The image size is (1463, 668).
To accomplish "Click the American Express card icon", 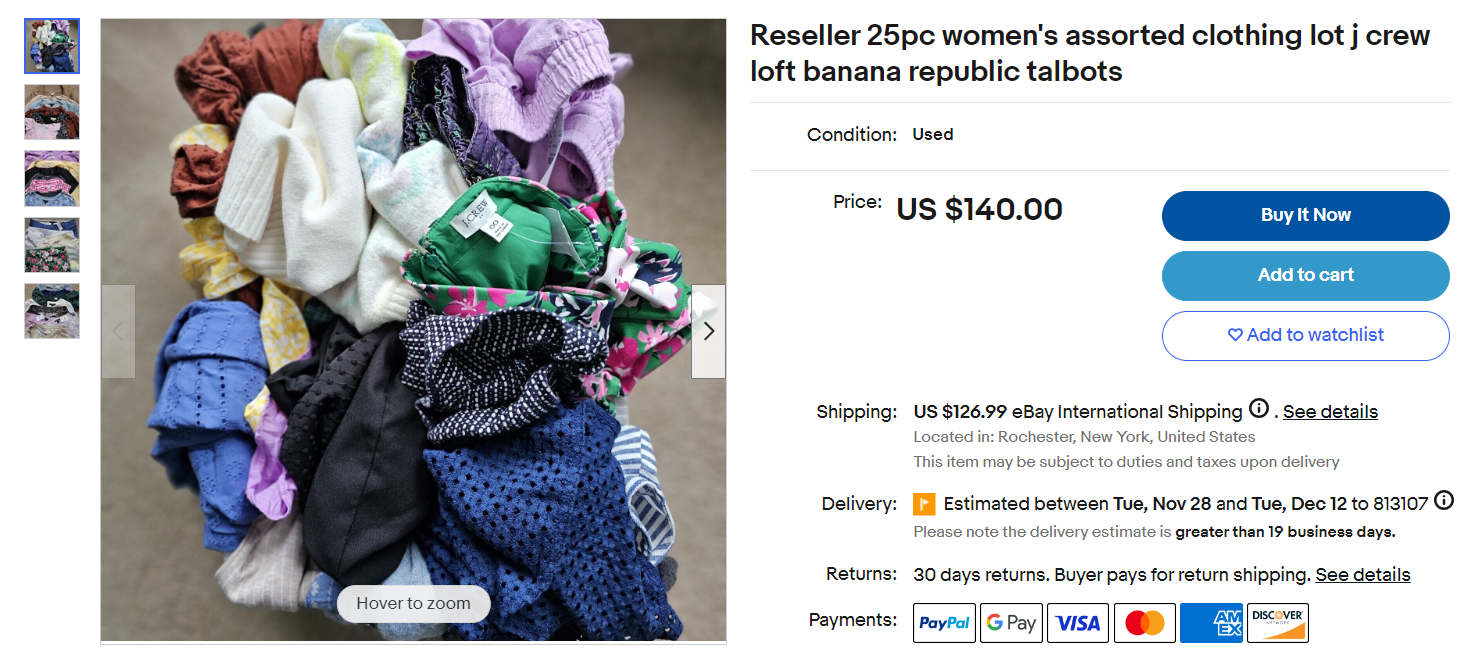I will (x=1211, y=623).
